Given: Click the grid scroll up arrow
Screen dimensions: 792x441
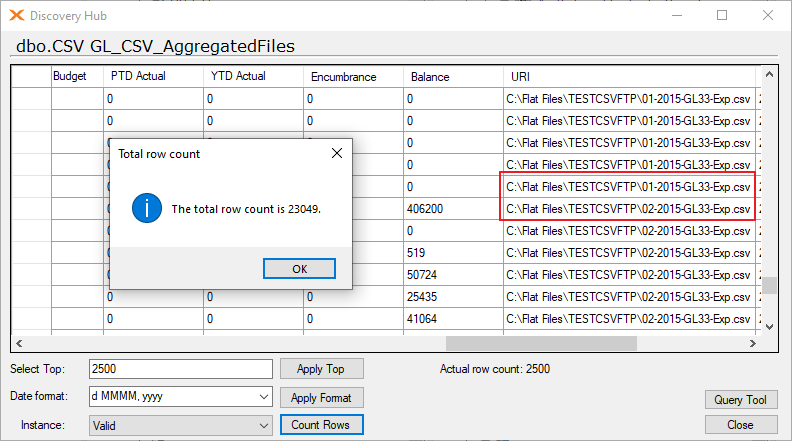Looking at the screenshot, I should click(769, 75).
